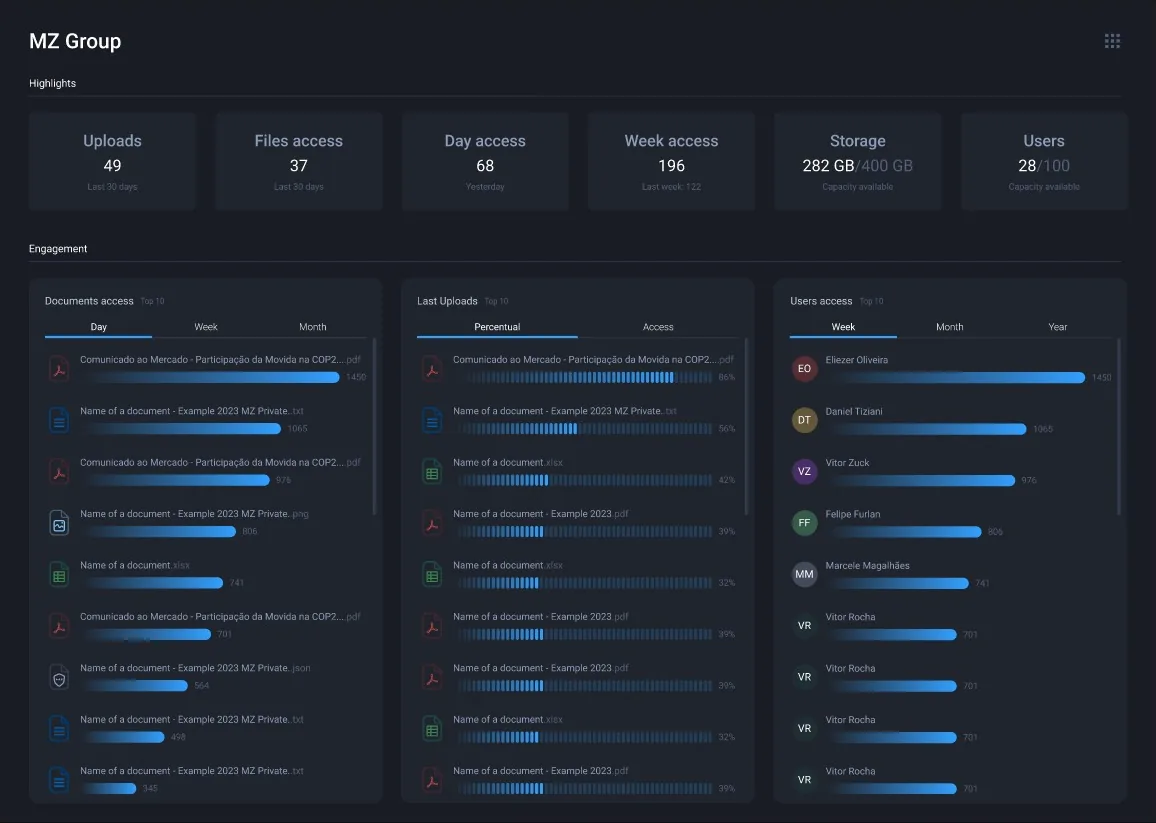Open the Users highlight card
Image resolution: width=1156 pixels, height=823 pixels.
(1044, 162)
